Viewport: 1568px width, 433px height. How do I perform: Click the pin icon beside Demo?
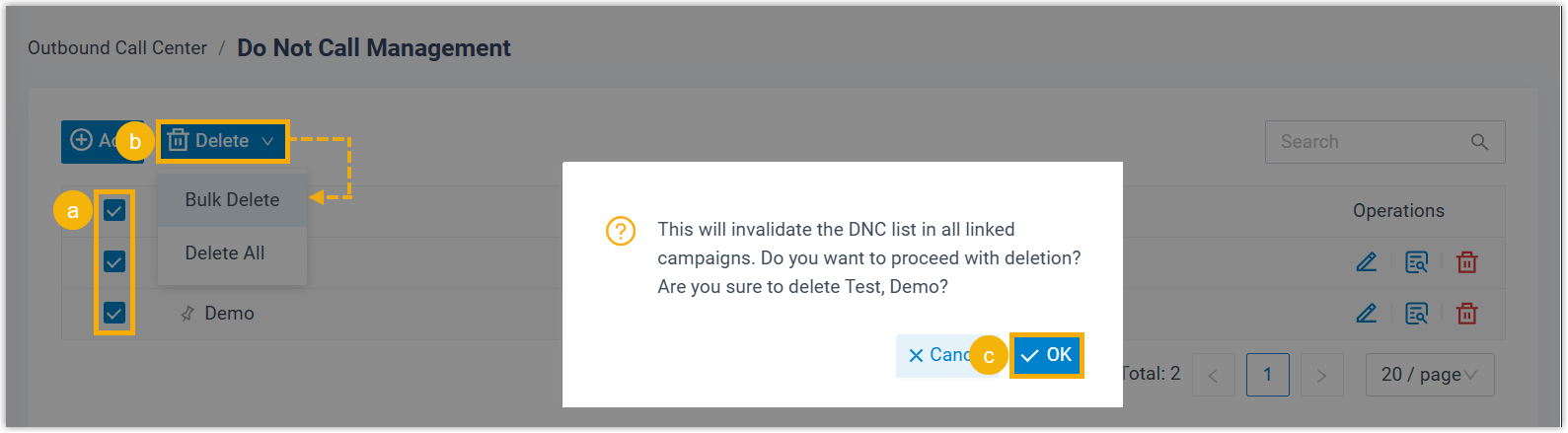(187, 314)
